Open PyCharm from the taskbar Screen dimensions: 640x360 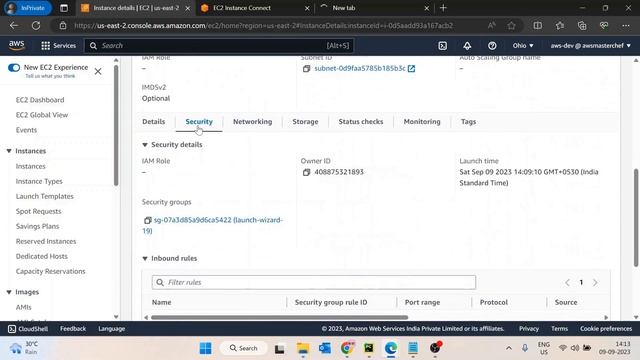click(369, 348)
